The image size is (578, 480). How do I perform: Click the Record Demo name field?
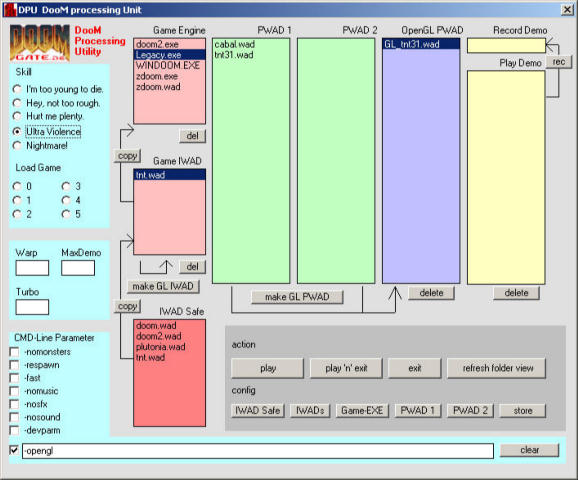click(x=506, y=46)
